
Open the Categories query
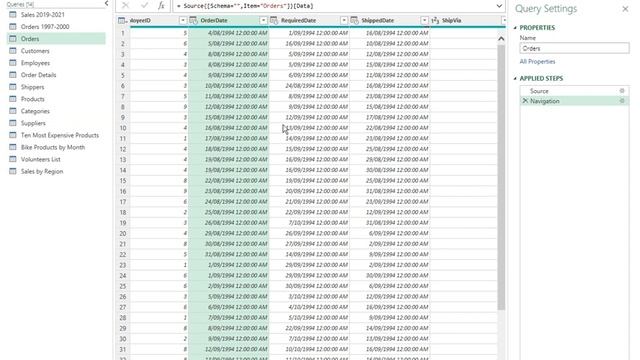point(35,111)
